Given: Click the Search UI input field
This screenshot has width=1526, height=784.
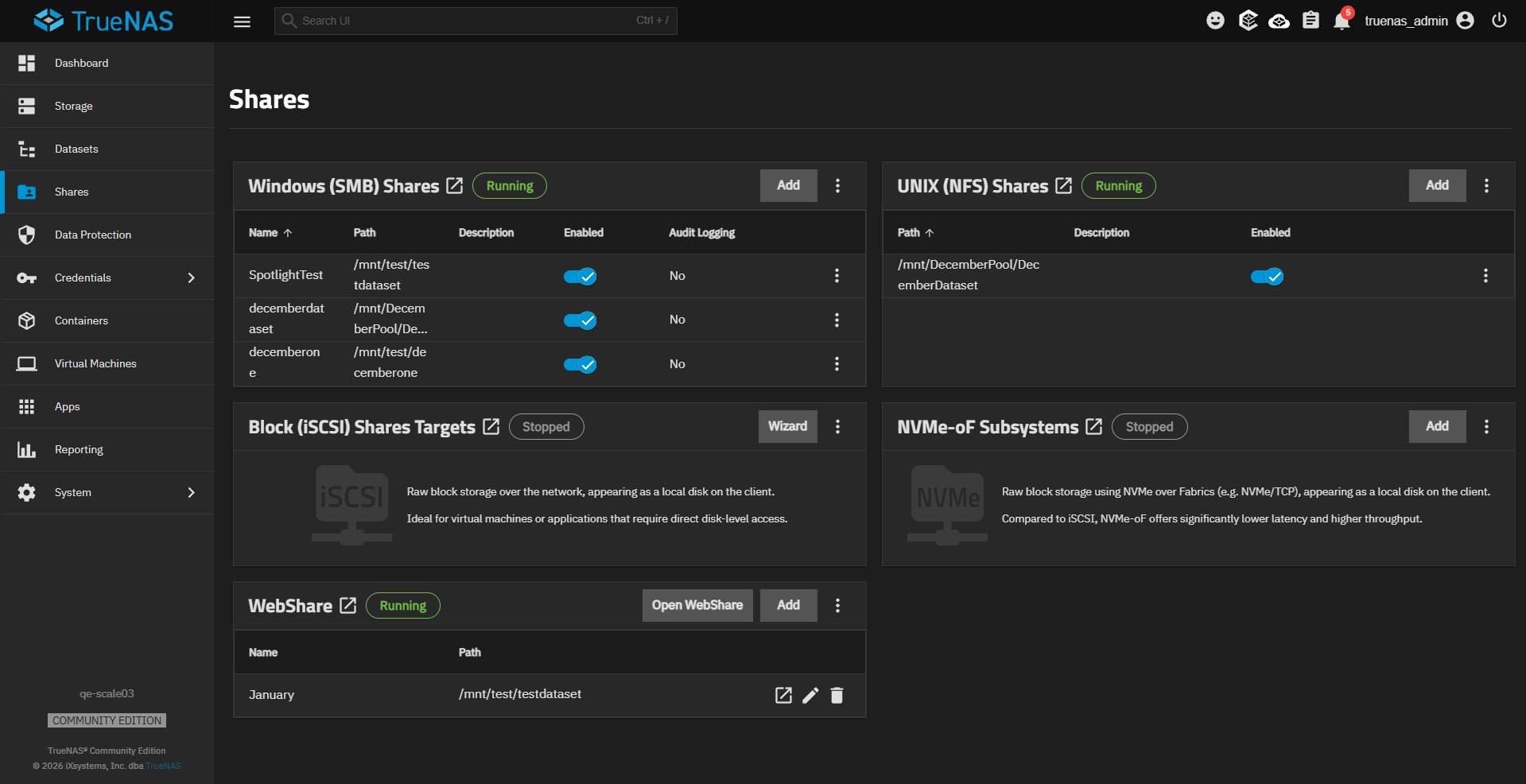Looking at the screenshot, I should [x=476, y=21].
